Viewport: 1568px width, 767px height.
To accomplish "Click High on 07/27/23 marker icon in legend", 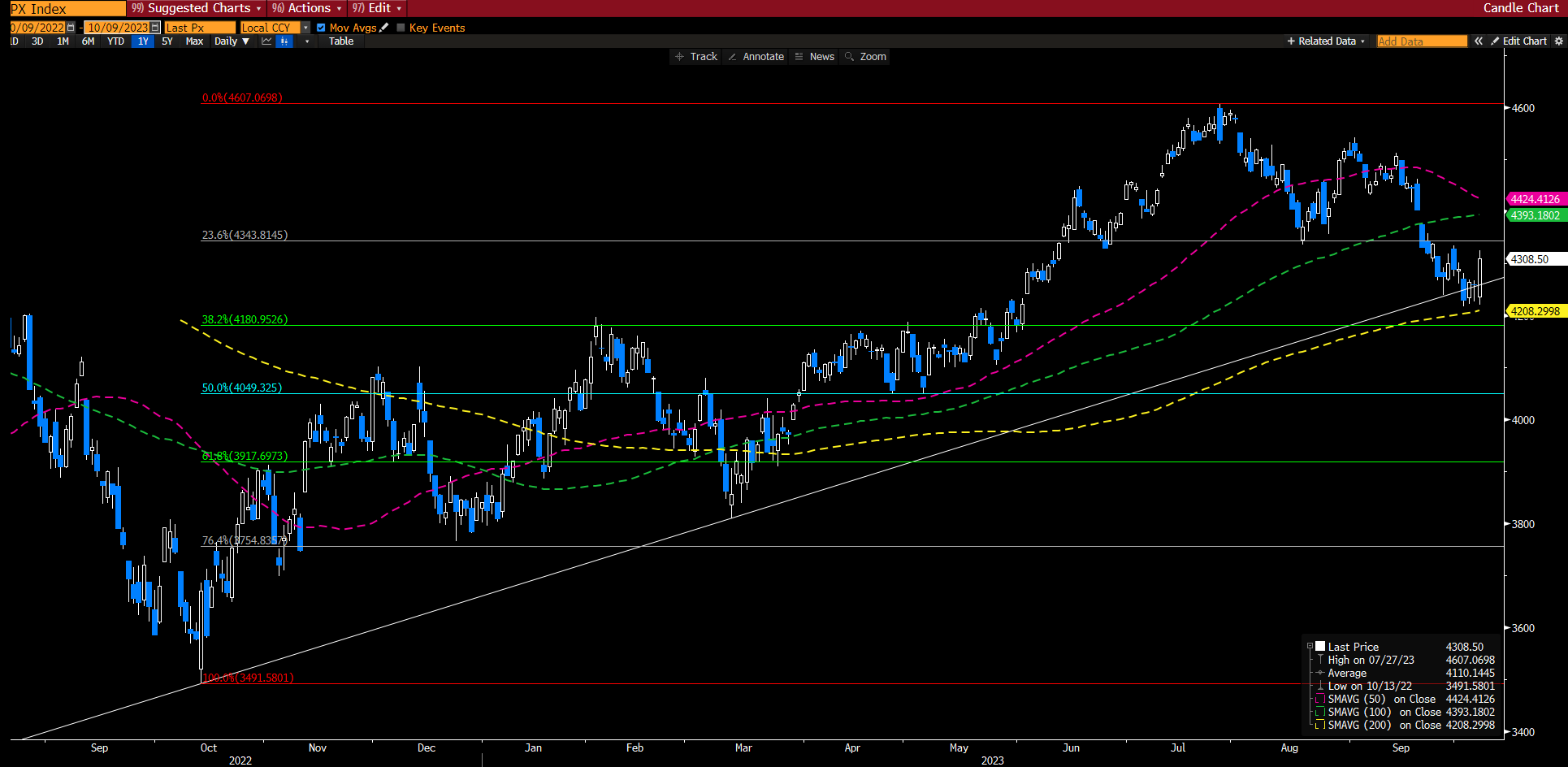I will pyautogui.click(x=1321, y=660).
